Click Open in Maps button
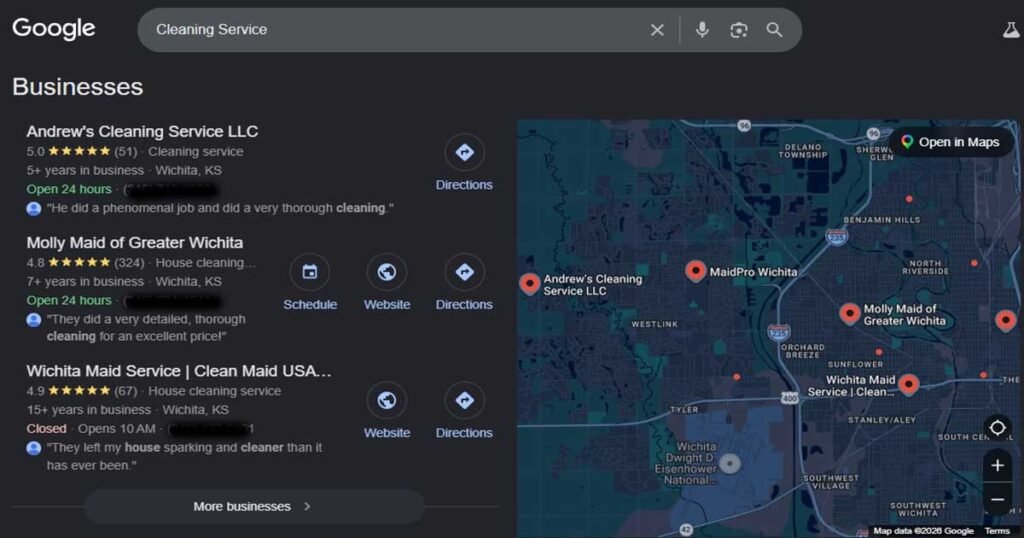Image resolution: width=1024 pixels, height=538 pixels. click(x=951, y=142)
